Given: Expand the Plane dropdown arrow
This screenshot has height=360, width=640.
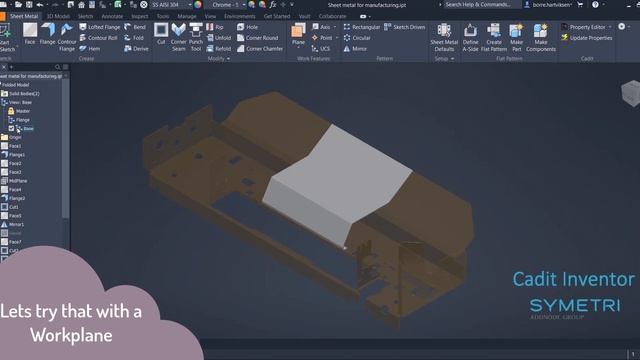Looking at the screenshot, I should 298,48.
